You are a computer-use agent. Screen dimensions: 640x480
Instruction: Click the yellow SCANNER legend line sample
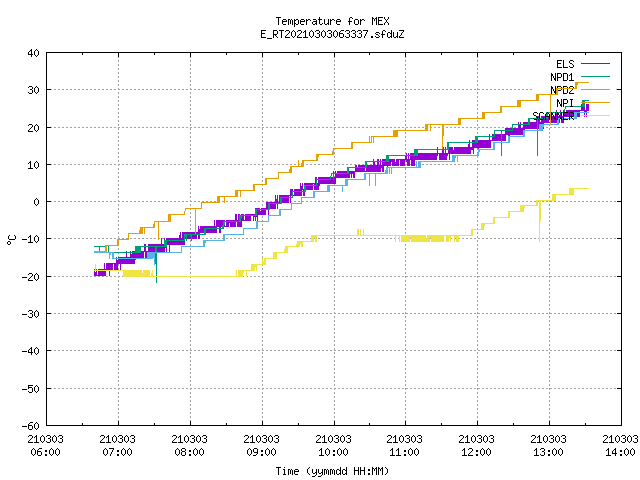(x=595, y=116)
